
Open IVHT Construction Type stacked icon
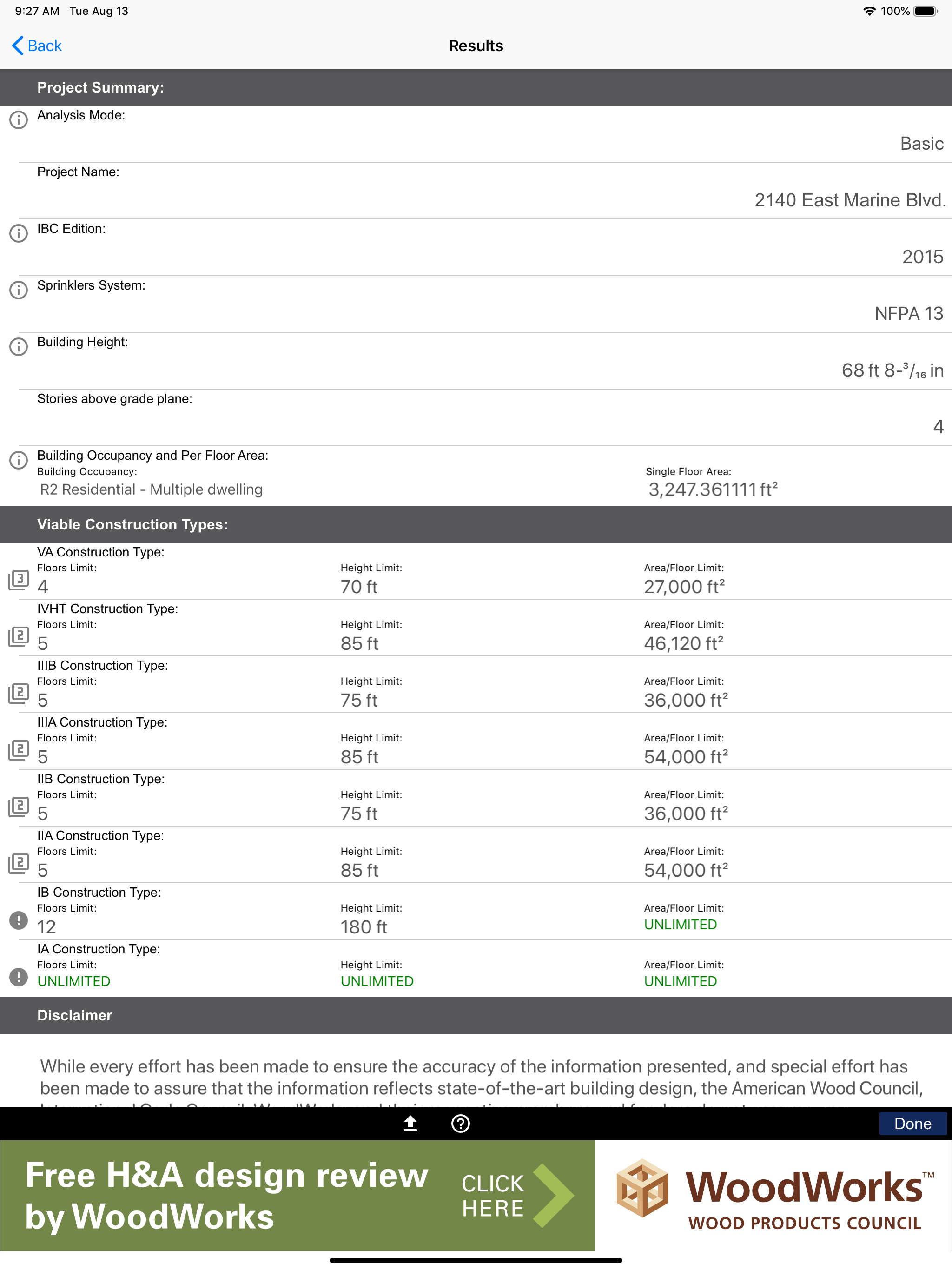tap(19, 637)
